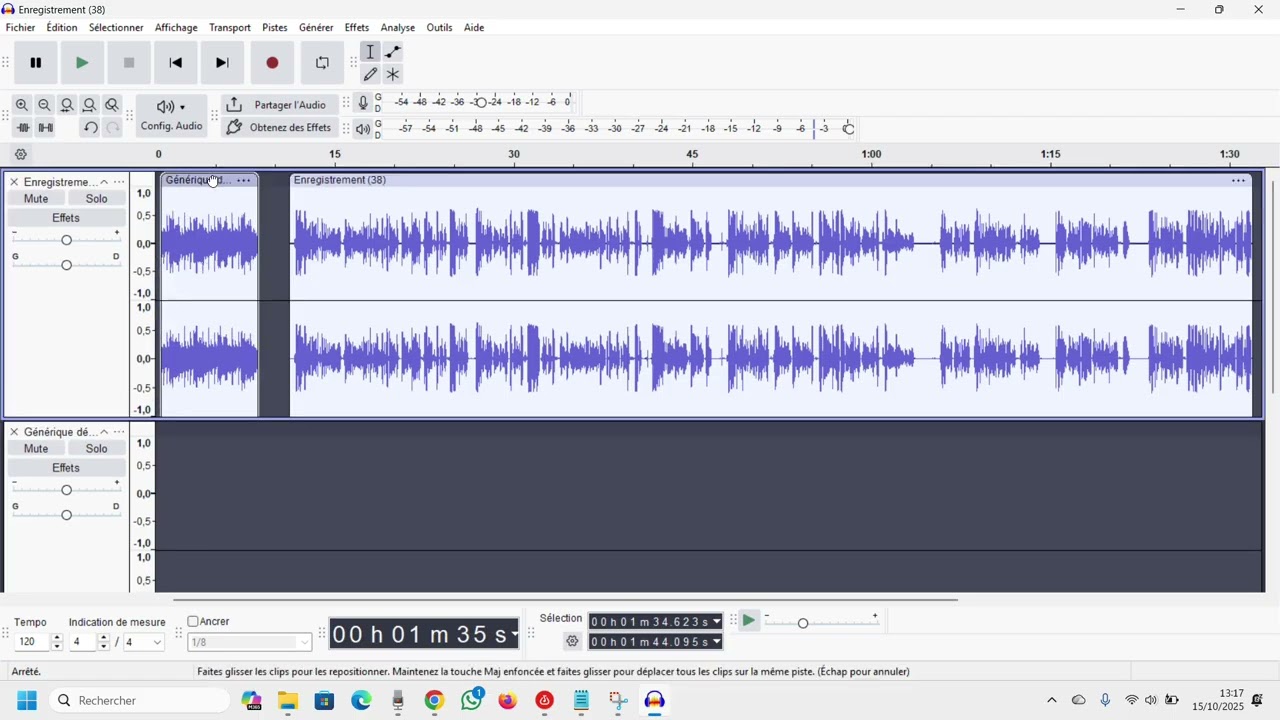
Task: Open Générique clip's three-dot menu
Action: pos(244,180)
